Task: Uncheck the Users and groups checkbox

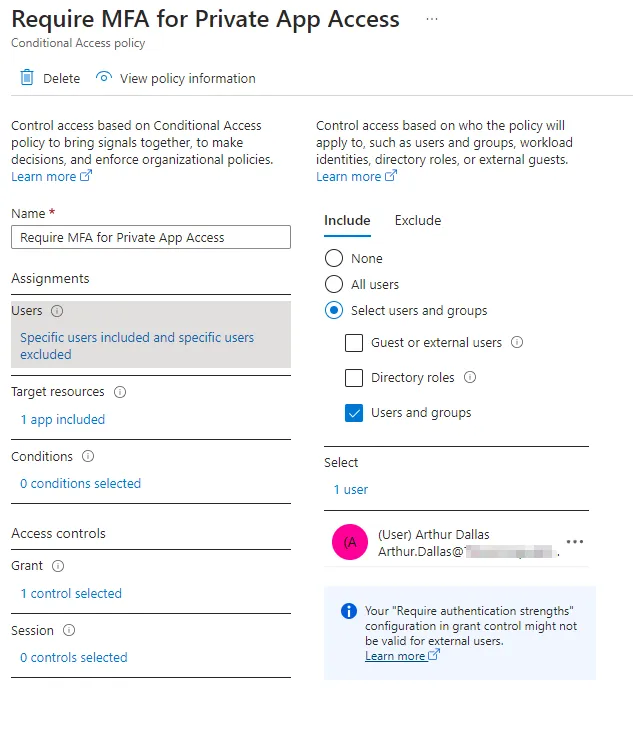Action: tap(354, 413)
